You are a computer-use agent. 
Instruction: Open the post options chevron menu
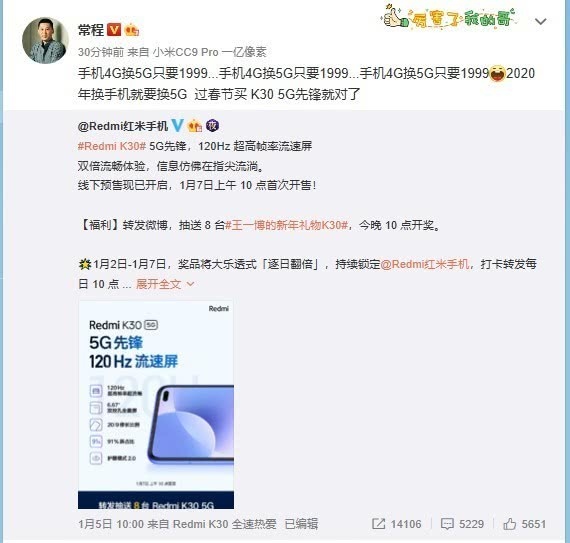click(x=541, y=22)
